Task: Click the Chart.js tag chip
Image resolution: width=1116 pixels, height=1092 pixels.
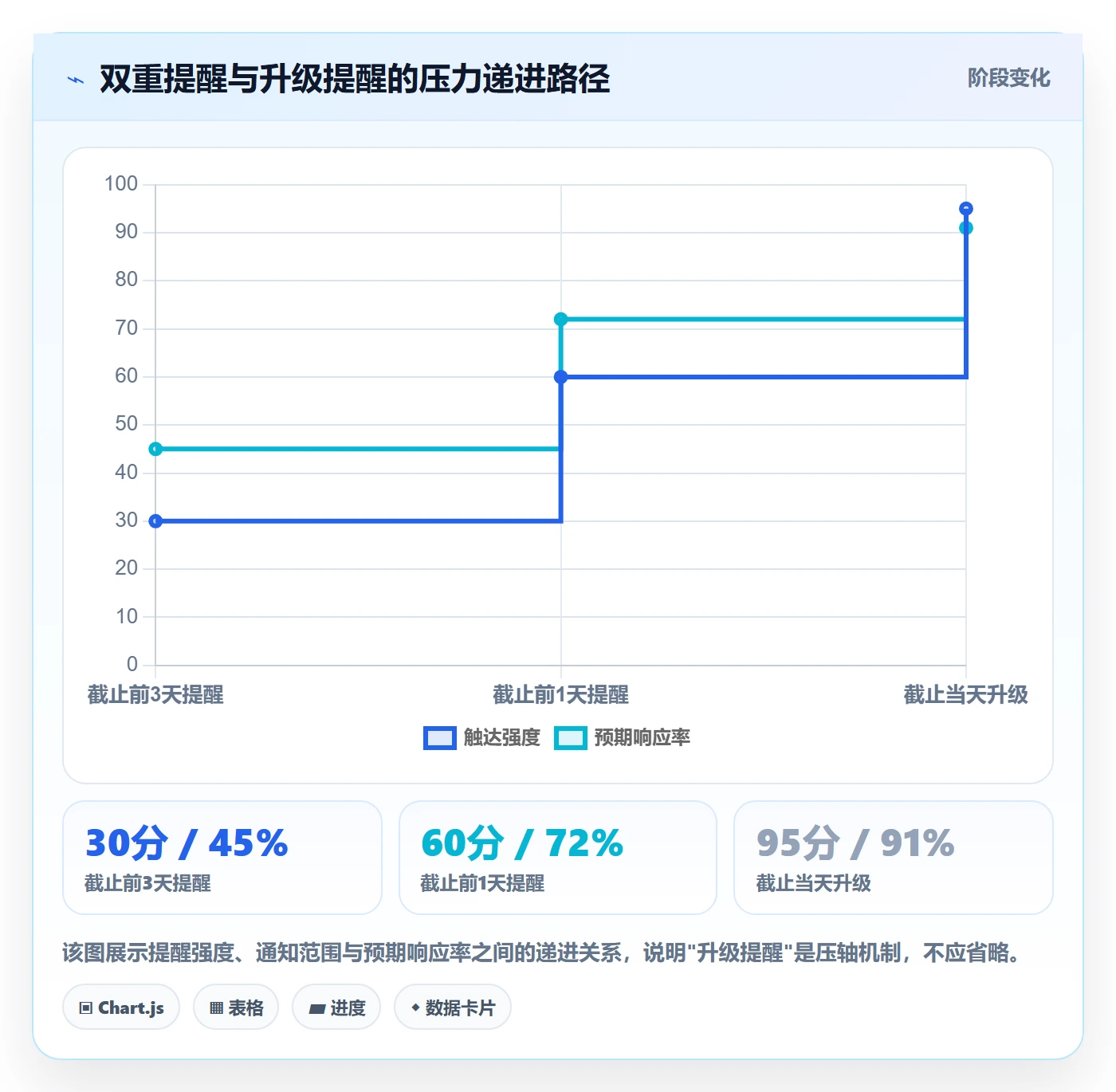Action: coord(121,1008)
